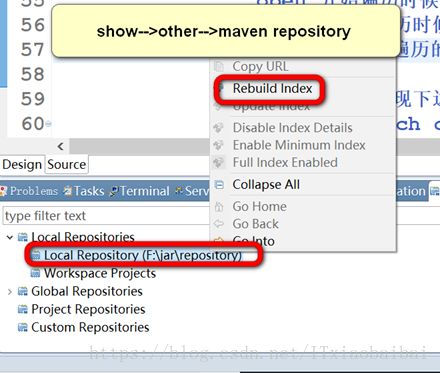Click the Full Index Enabled icon
The image size is (440, 373).
[218, 162]
